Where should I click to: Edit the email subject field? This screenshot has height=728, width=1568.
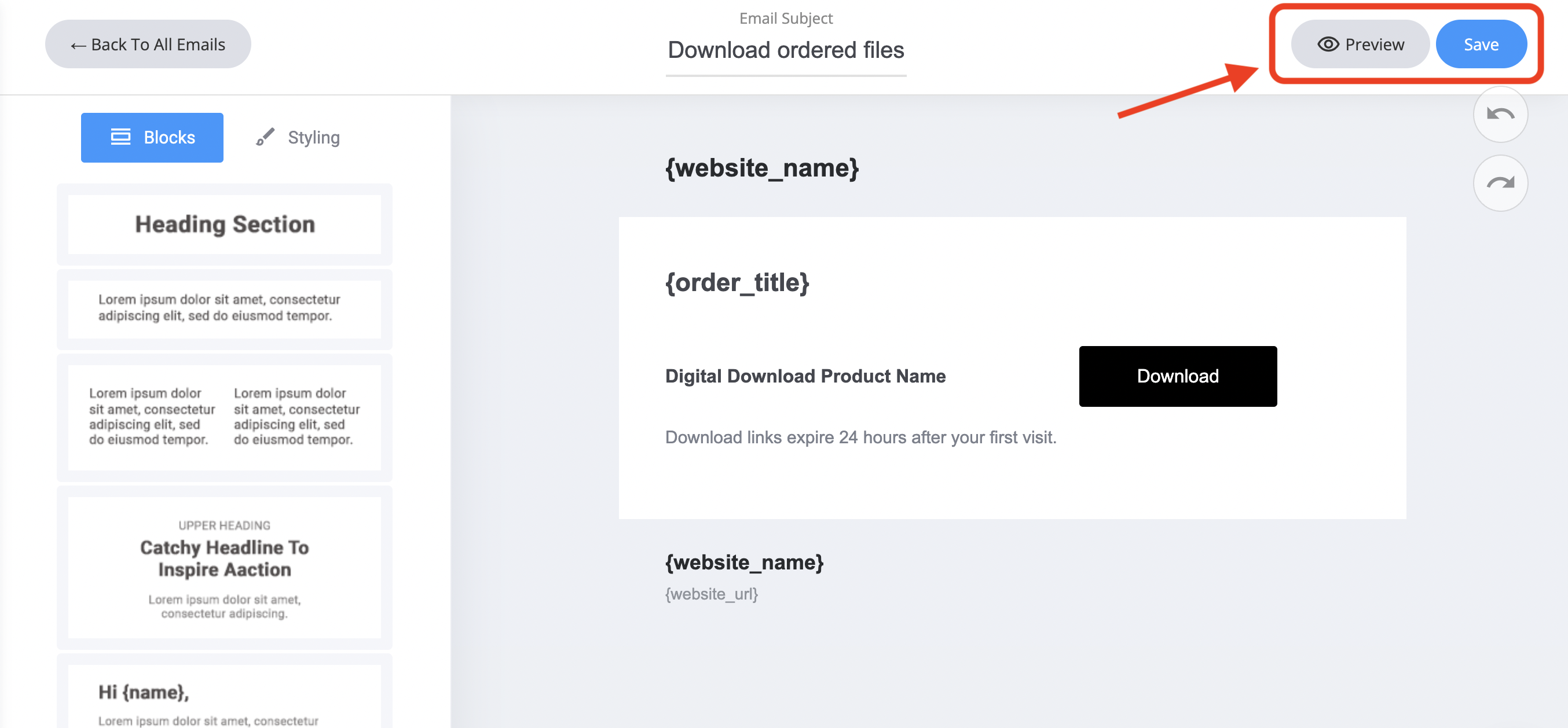tap(785, 50)
